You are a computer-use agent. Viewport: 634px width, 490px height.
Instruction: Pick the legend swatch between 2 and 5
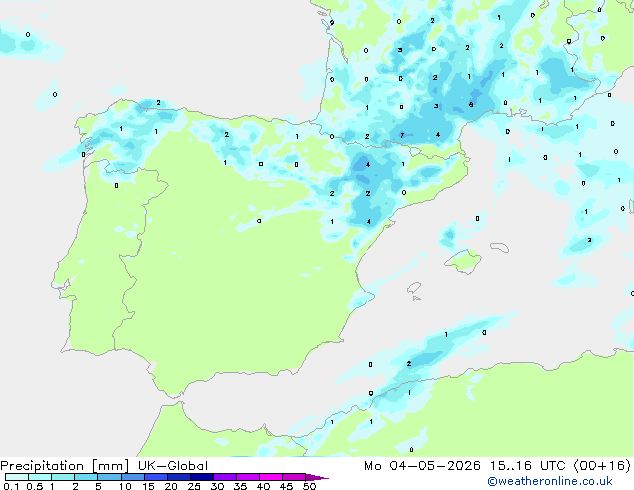pyautogui.click(x=86, y=477)
